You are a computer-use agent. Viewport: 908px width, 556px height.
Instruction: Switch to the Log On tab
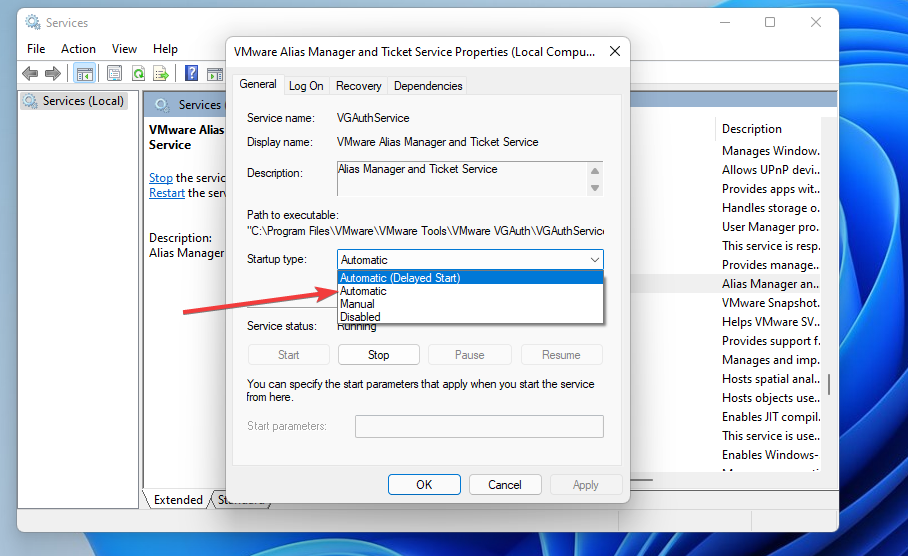(306, 86)
